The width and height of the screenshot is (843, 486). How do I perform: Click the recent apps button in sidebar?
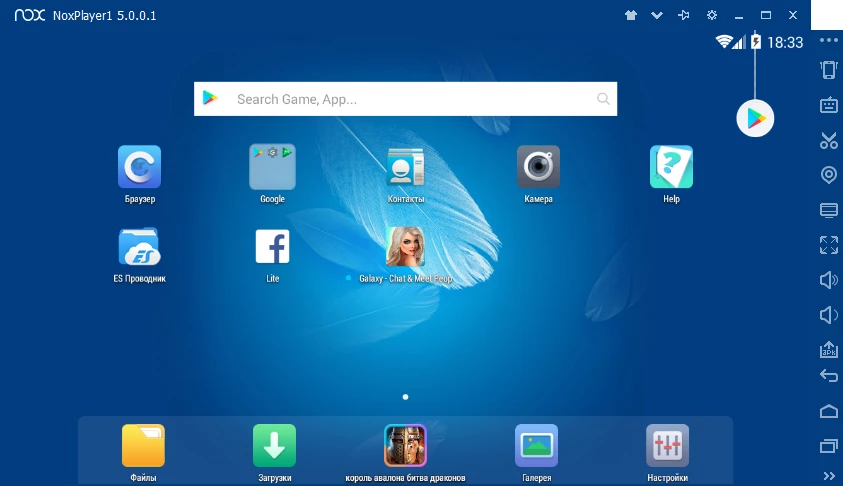coord(828,446)
